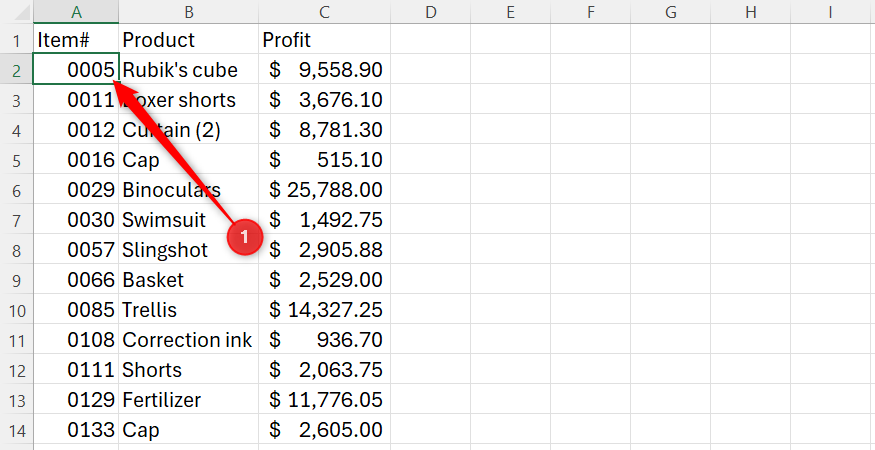This screenshot has height=450, width=875.
Task: Select cell containing 0066
Action: tap(76, 280)
